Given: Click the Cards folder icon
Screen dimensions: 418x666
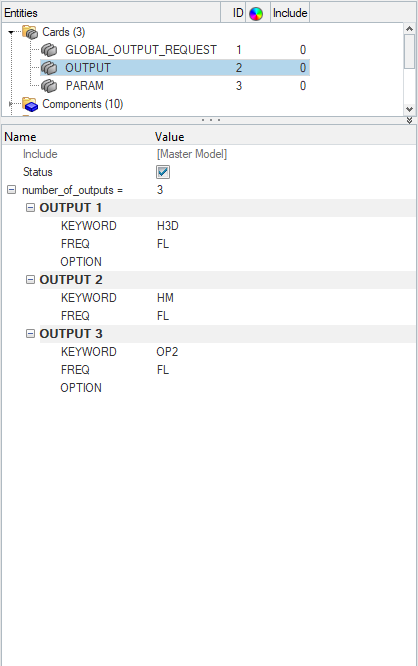Looking at the screenshot, I should point(30,32).
